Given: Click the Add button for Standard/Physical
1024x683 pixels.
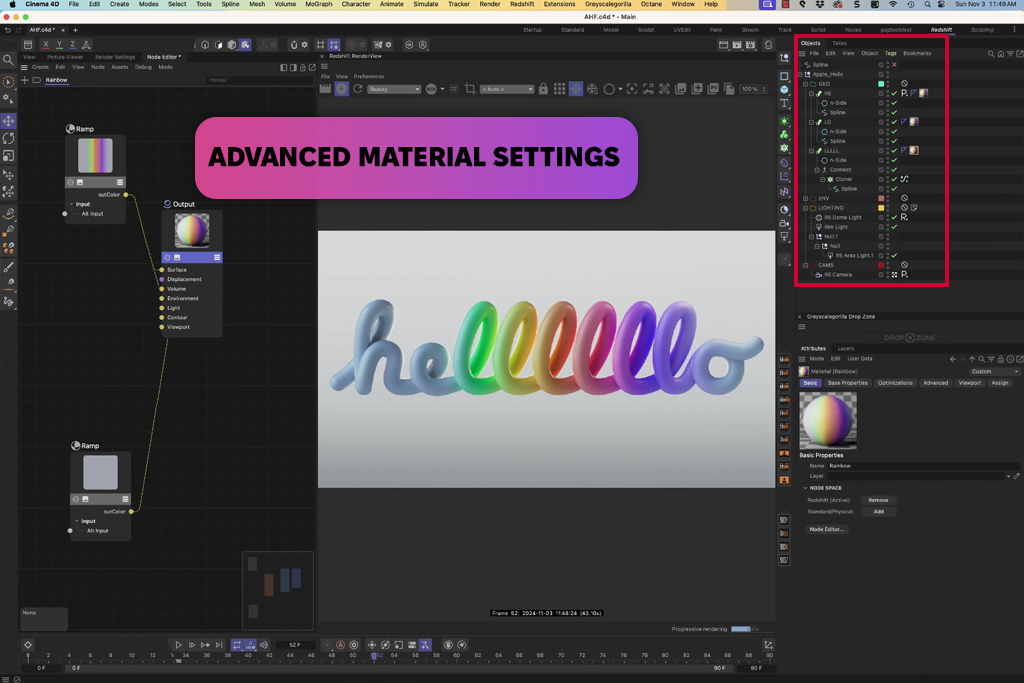Looking at the screenshot, I should tap(878, 512).
